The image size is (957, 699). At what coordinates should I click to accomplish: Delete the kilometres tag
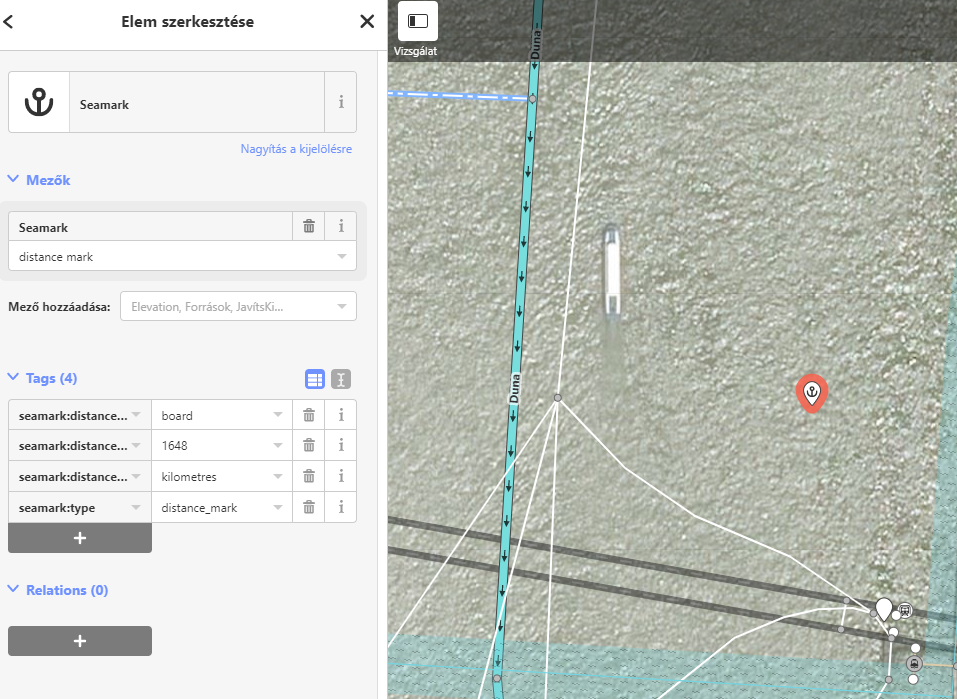click(309, 476)
